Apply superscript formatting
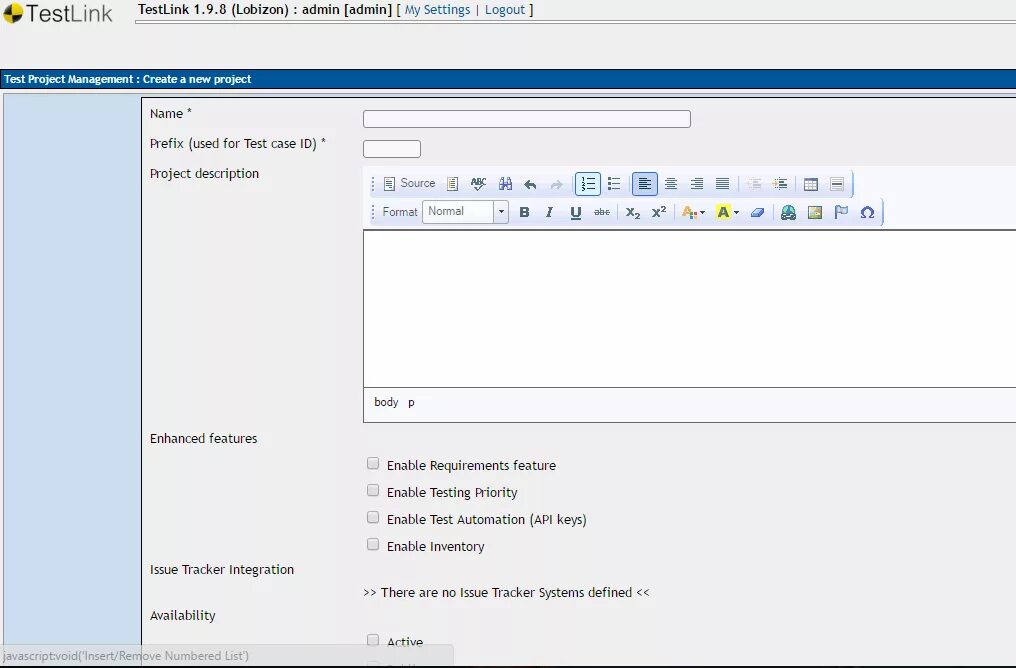Viewport: 1016px width, 668px height. 659,213
